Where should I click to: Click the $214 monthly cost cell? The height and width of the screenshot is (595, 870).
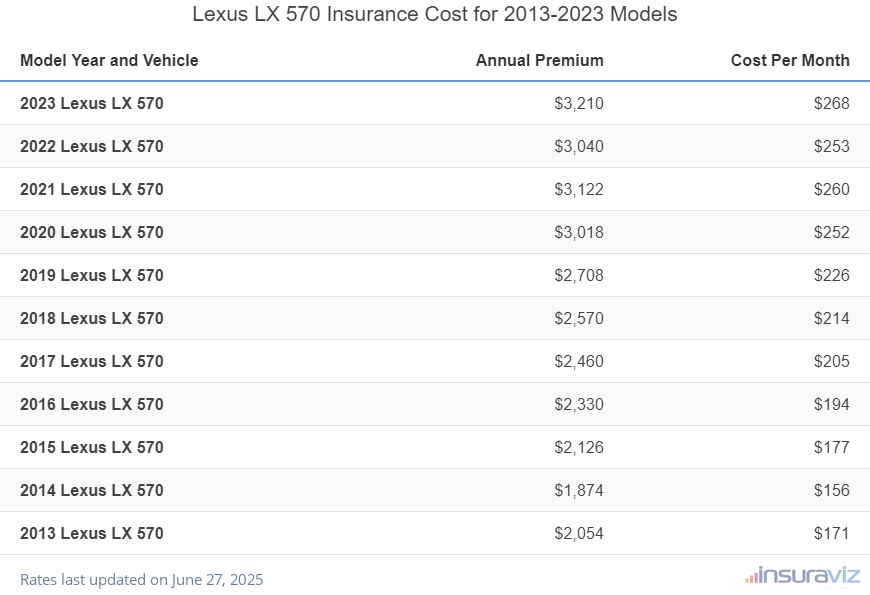click(832, 318)
